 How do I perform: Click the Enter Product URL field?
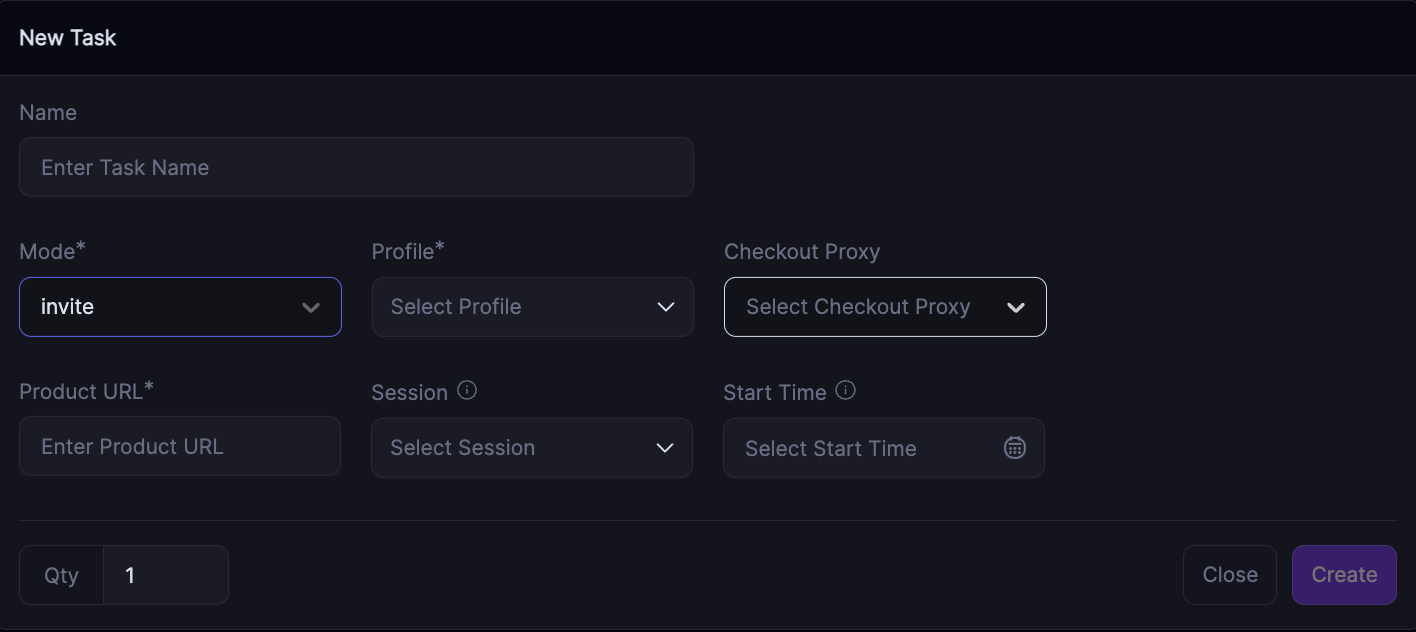click(x=180, y=446)
